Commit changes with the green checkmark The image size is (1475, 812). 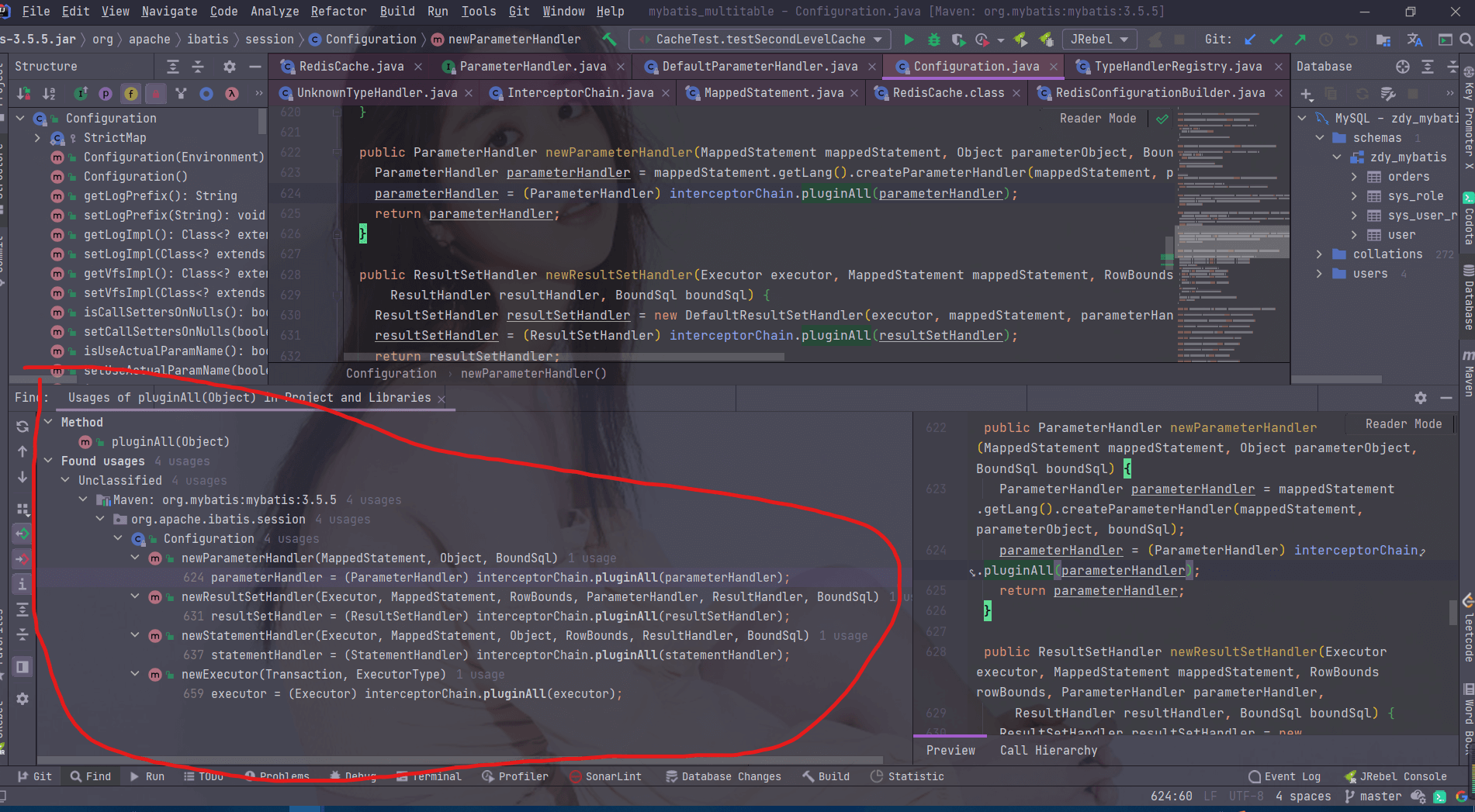1276,40
